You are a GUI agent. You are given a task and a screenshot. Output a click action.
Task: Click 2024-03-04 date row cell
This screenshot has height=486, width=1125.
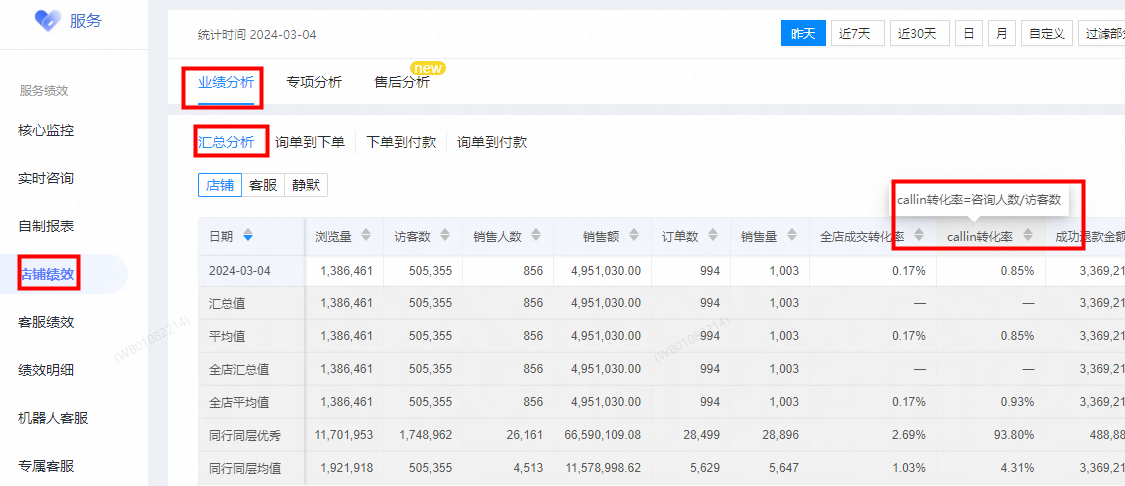[x=239, y=271]
